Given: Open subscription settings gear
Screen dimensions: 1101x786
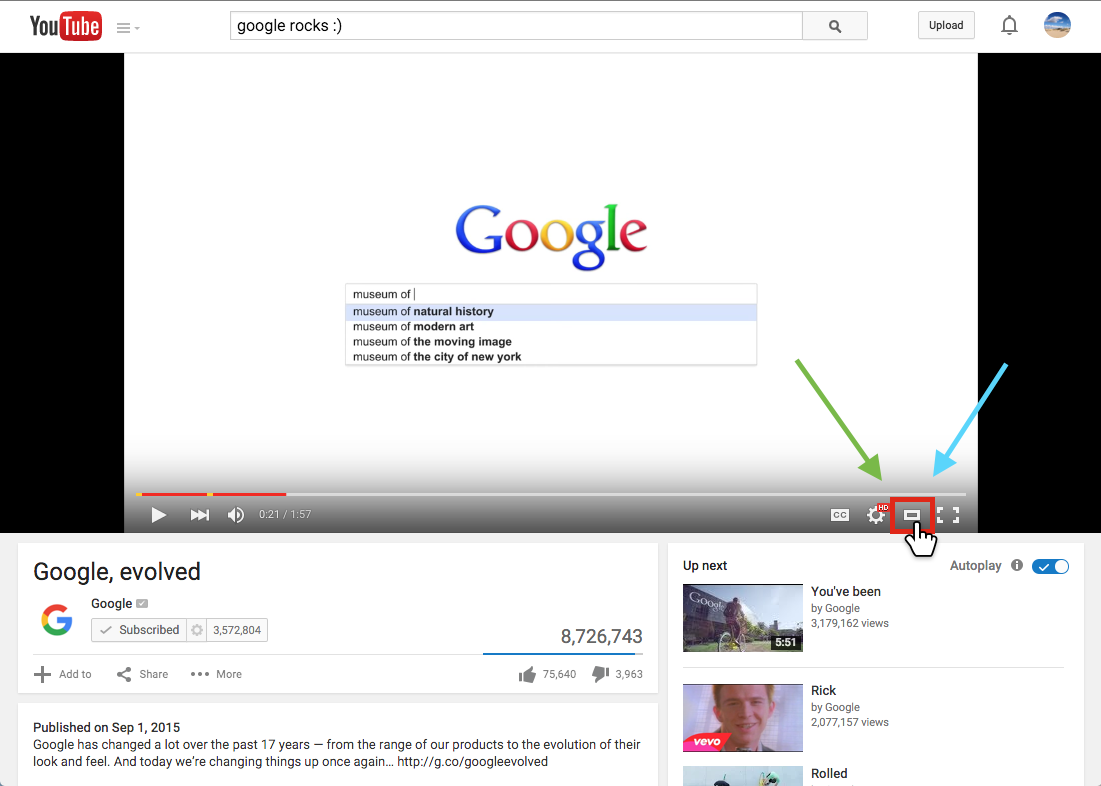Looking at the screenshot, I should pos(197,630).
